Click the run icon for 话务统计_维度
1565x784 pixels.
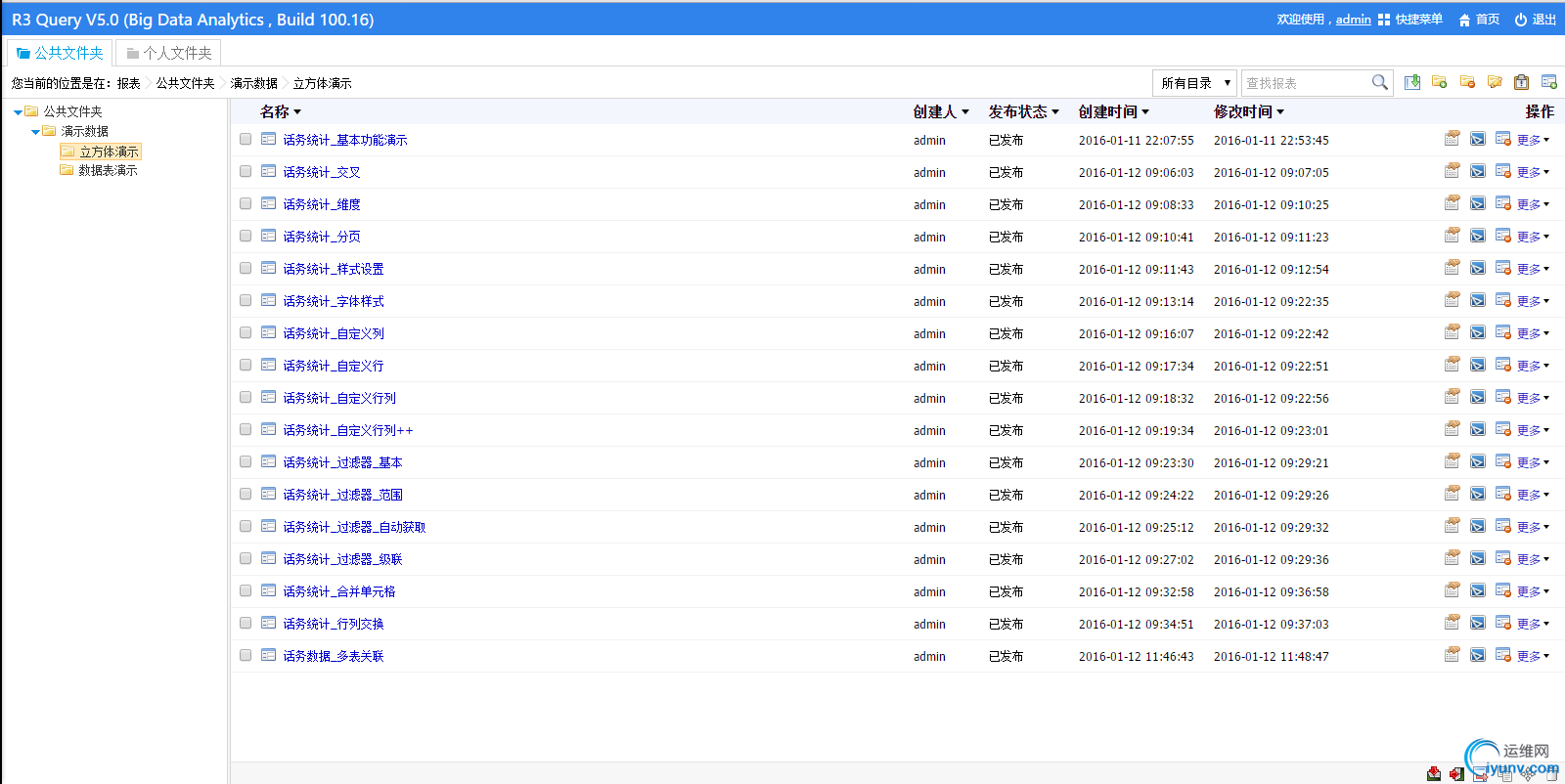(x=1478, y=203)
